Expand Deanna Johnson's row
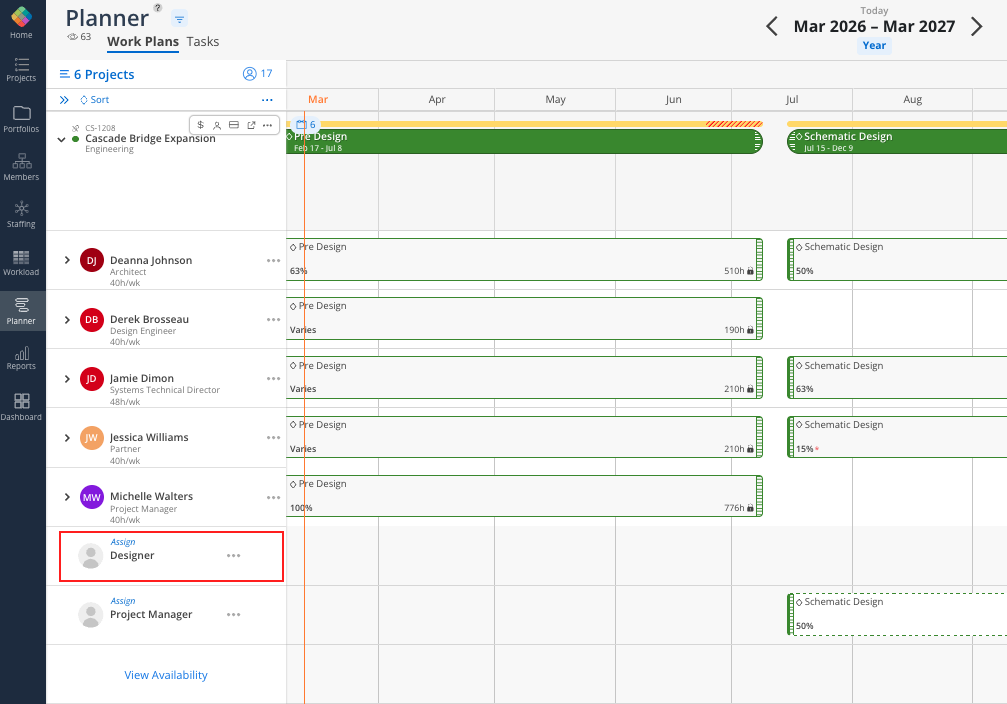 tap(67, 260)
